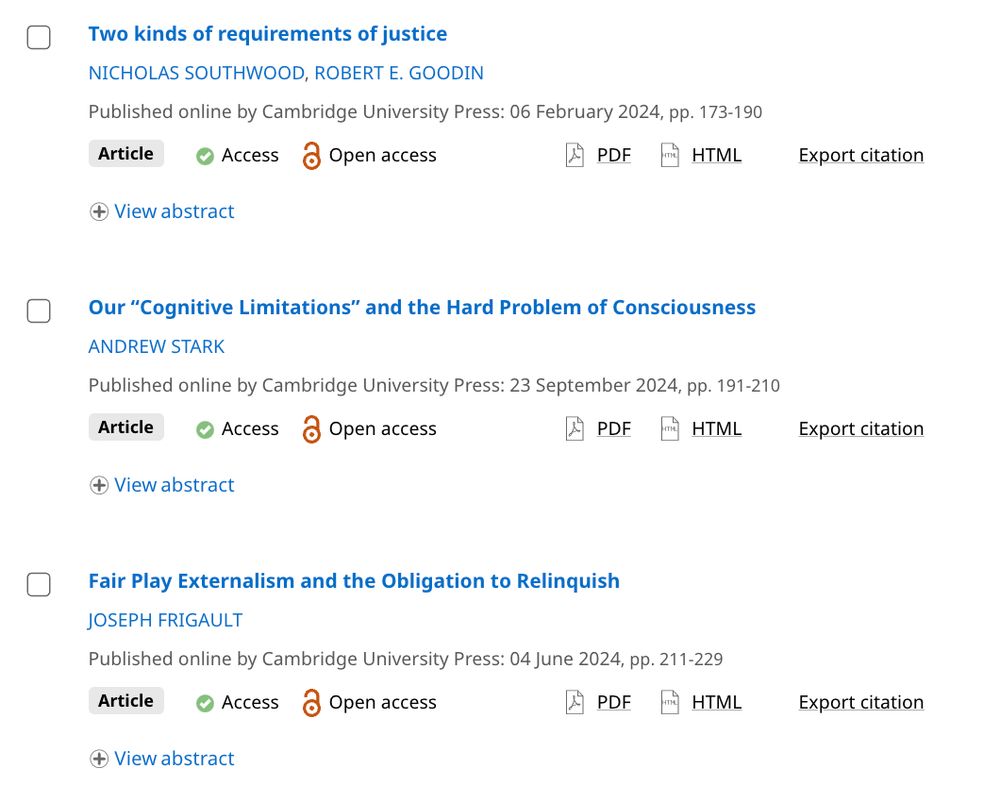The width and height of the screenshot is (1000, 787).
Task: Select the checkbox beside Our Cognitive Limitations article
Action: pos(39,311)
